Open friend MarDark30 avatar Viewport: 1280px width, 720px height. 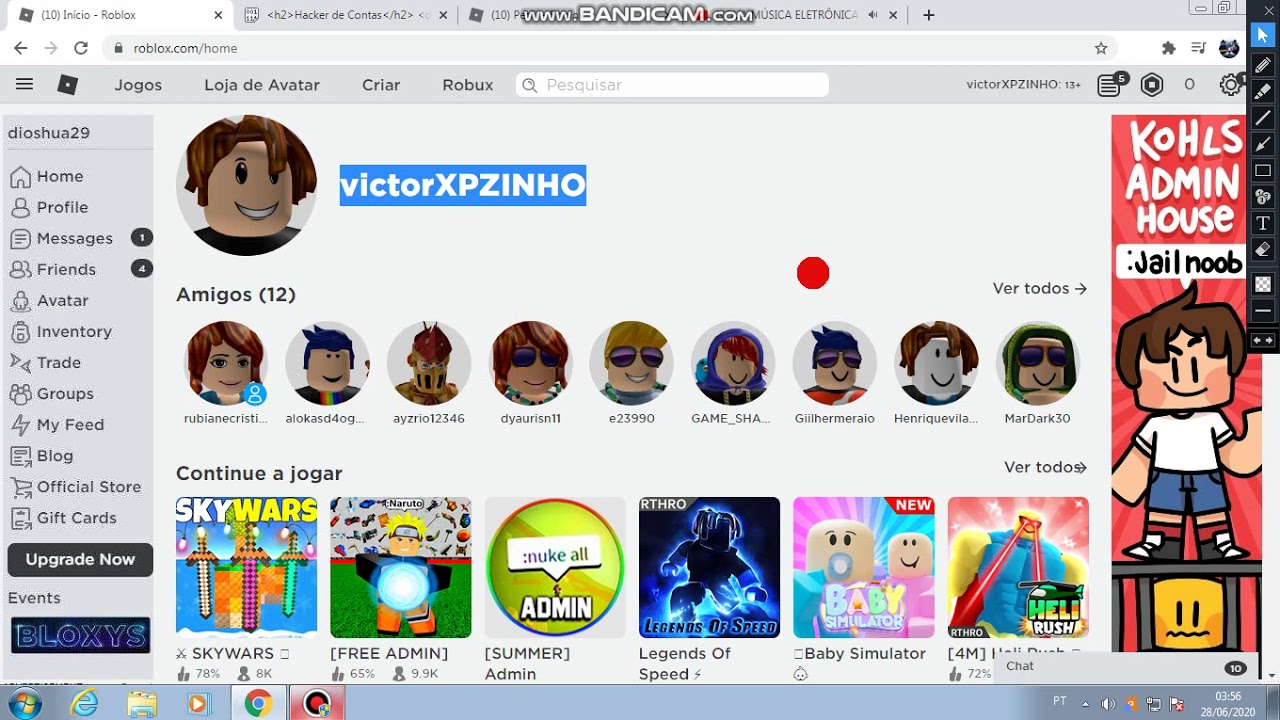[1037, 363]
